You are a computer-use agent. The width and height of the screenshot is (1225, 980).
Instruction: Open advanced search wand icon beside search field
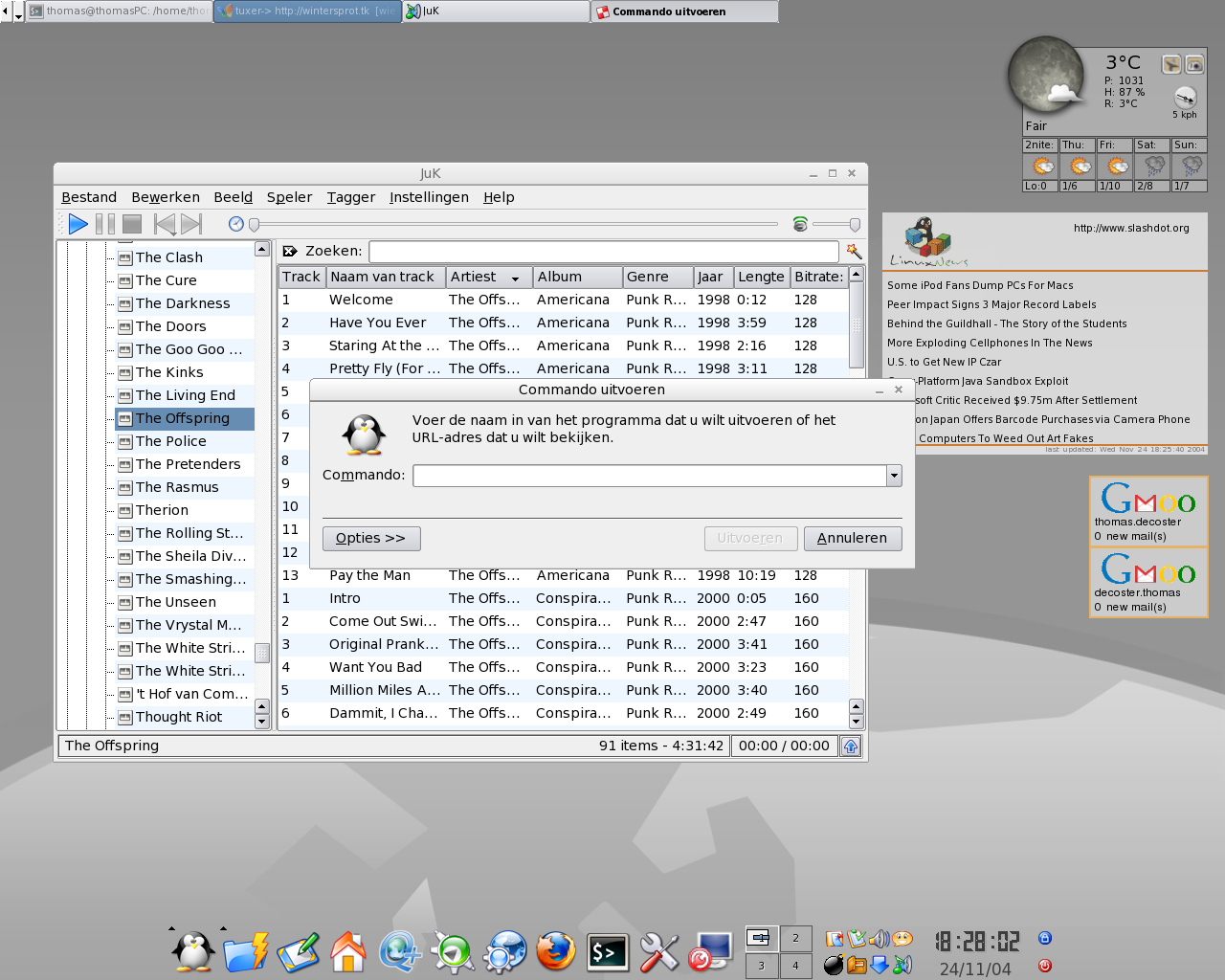point(854,251)
